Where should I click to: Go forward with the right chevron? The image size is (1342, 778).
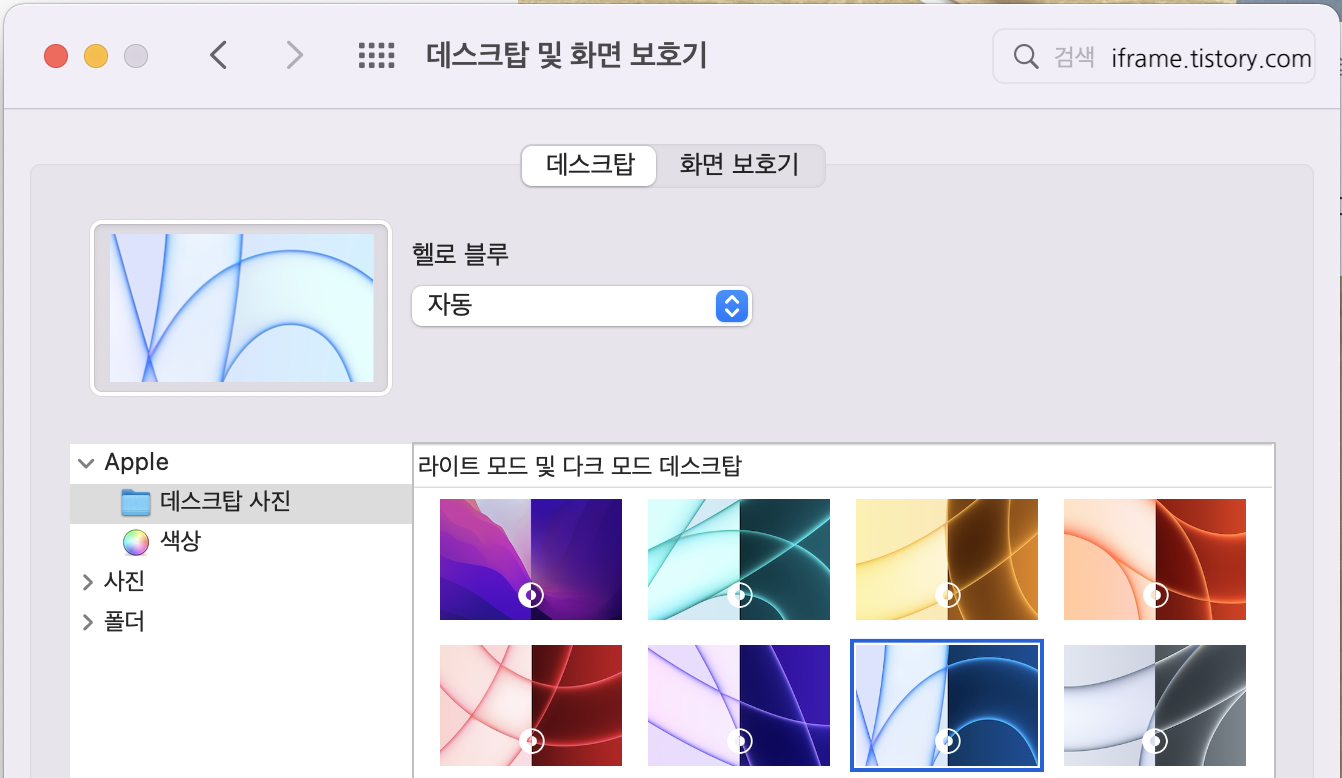294,55
